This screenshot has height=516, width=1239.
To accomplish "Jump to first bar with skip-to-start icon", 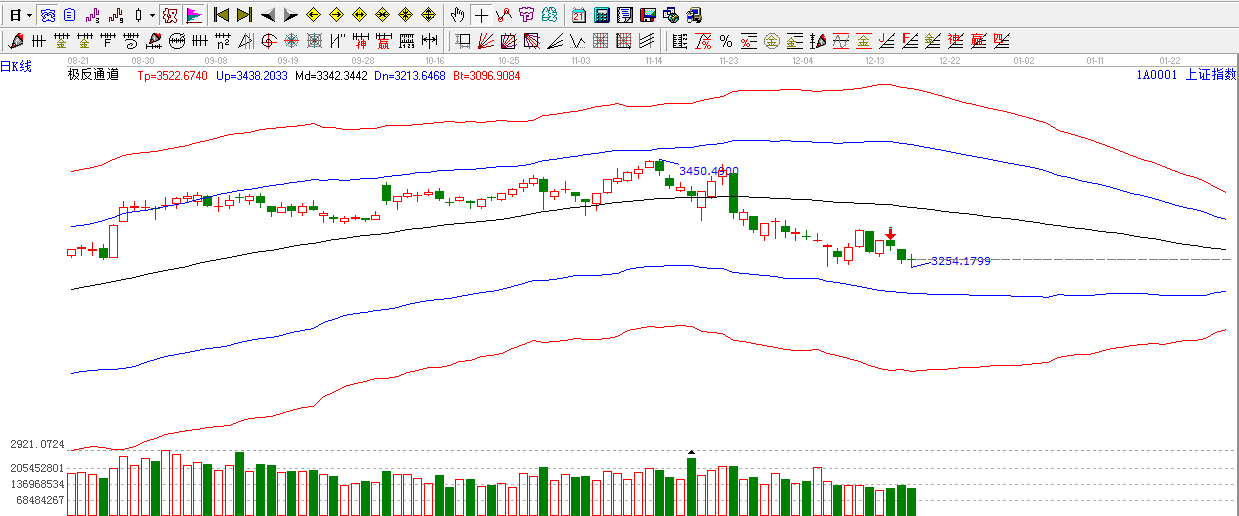I will tap(222, 15).
